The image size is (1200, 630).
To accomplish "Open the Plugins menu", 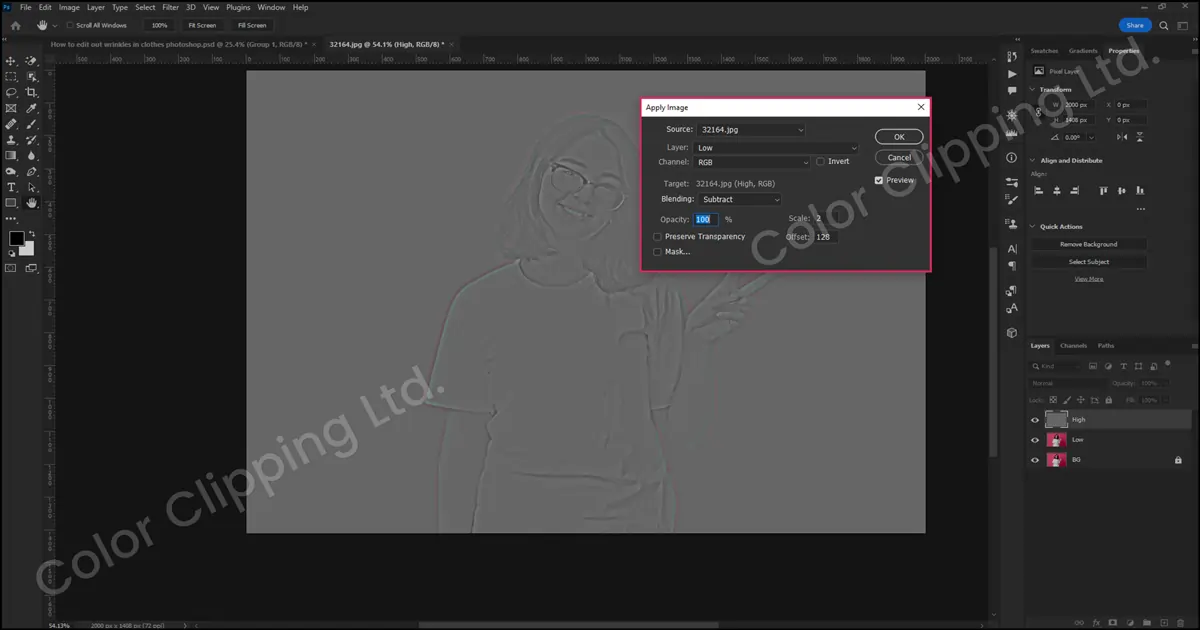I will [238, 7].
